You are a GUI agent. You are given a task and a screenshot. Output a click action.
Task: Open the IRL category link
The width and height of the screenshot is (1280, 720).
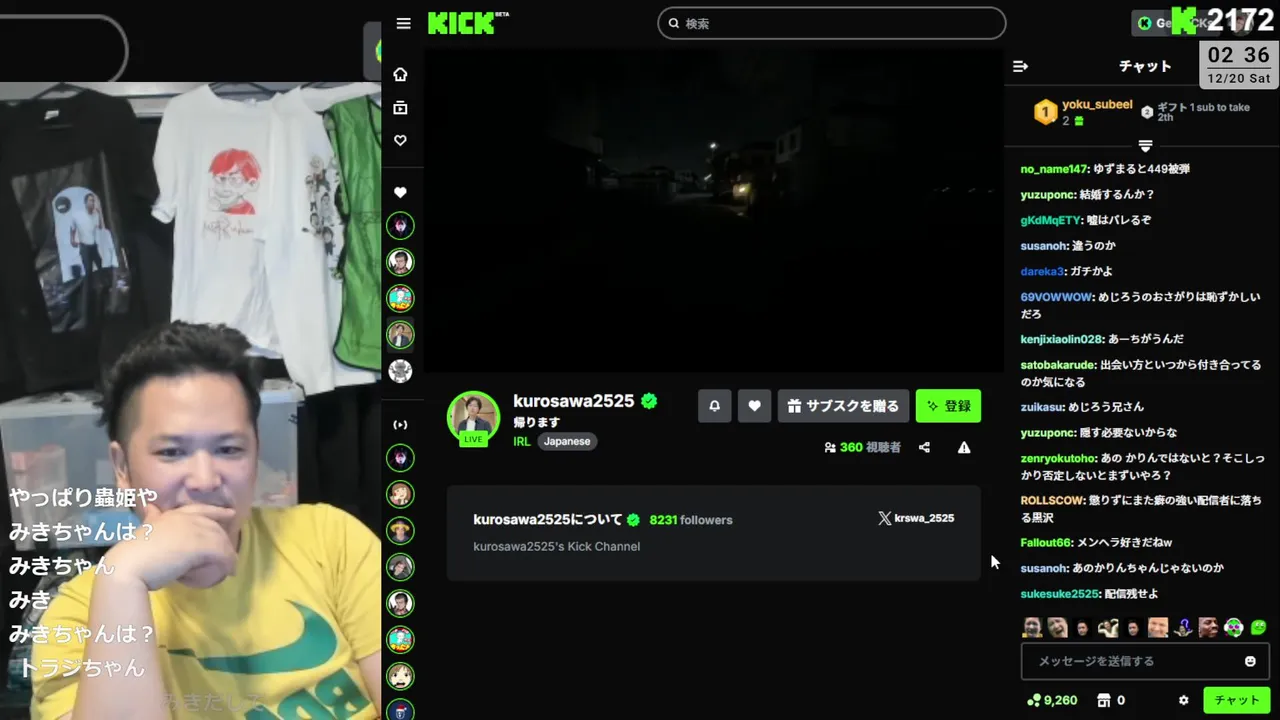522,441
